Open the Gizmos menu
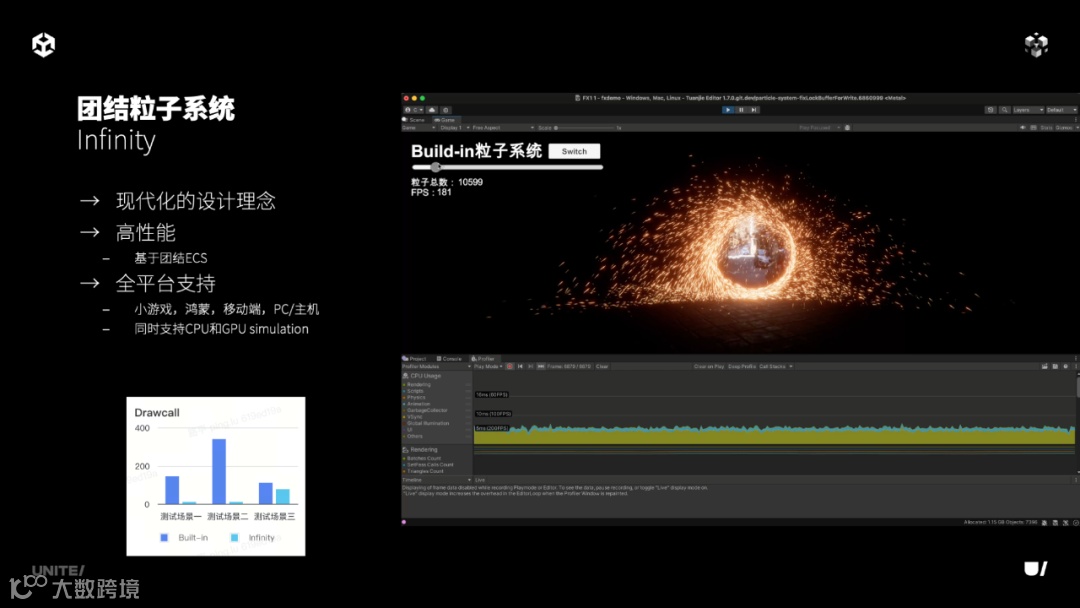This screenshot has height=608, width=1080. pos(1066,127)
